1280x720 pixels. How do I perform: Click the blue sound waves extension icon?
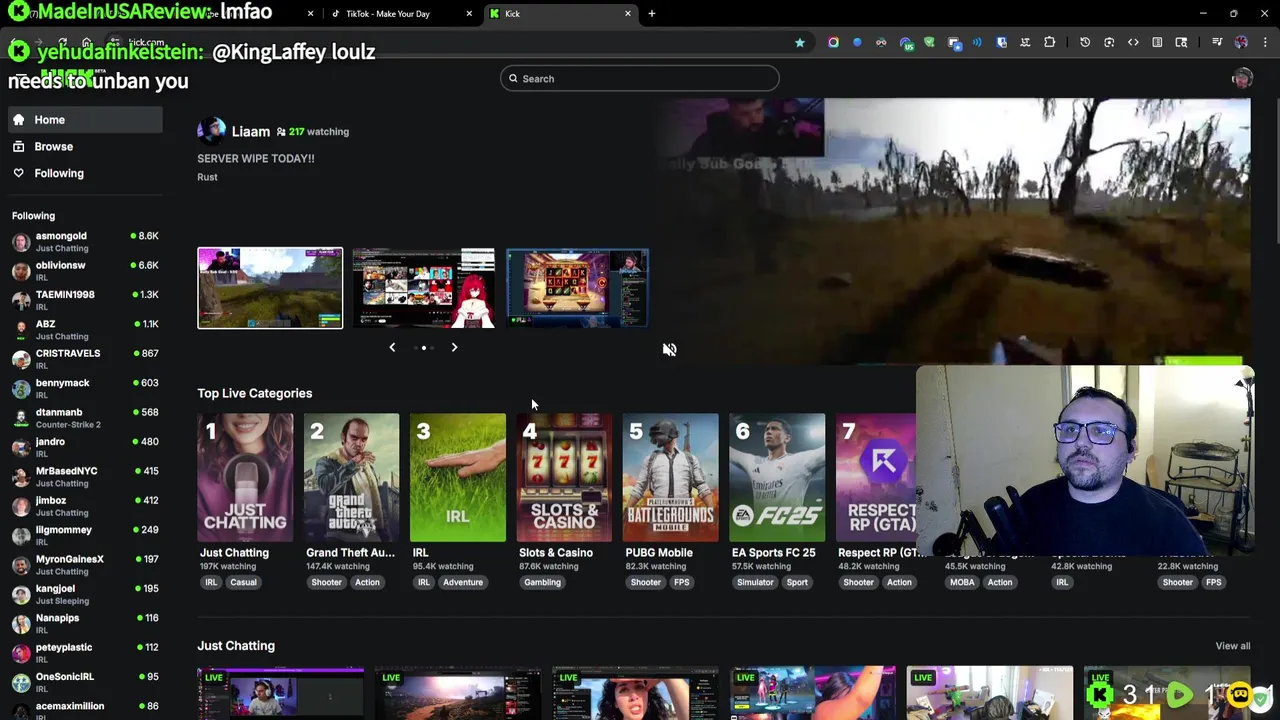[977, 43]
